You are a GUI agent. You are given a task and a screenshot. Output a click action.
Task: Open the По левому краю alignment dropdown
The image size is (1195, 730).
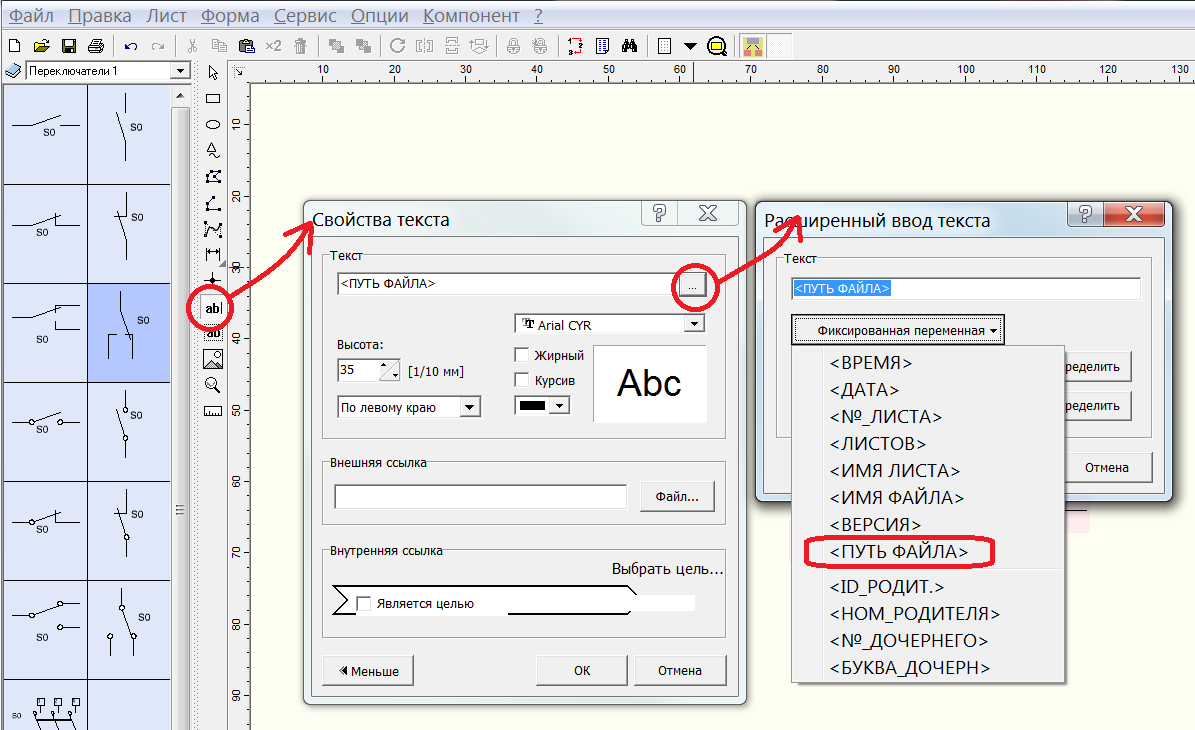click(x=470, y=407)
